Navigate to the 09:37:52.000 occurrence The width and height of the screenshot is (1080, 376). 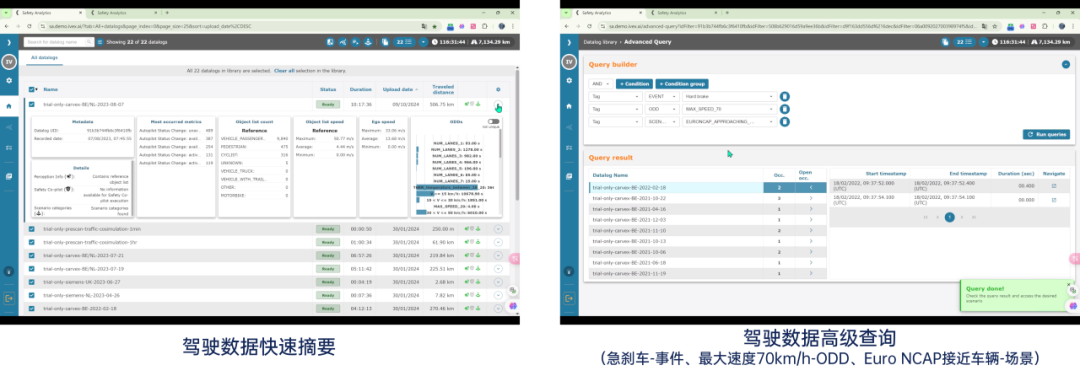click(1054, 186)
